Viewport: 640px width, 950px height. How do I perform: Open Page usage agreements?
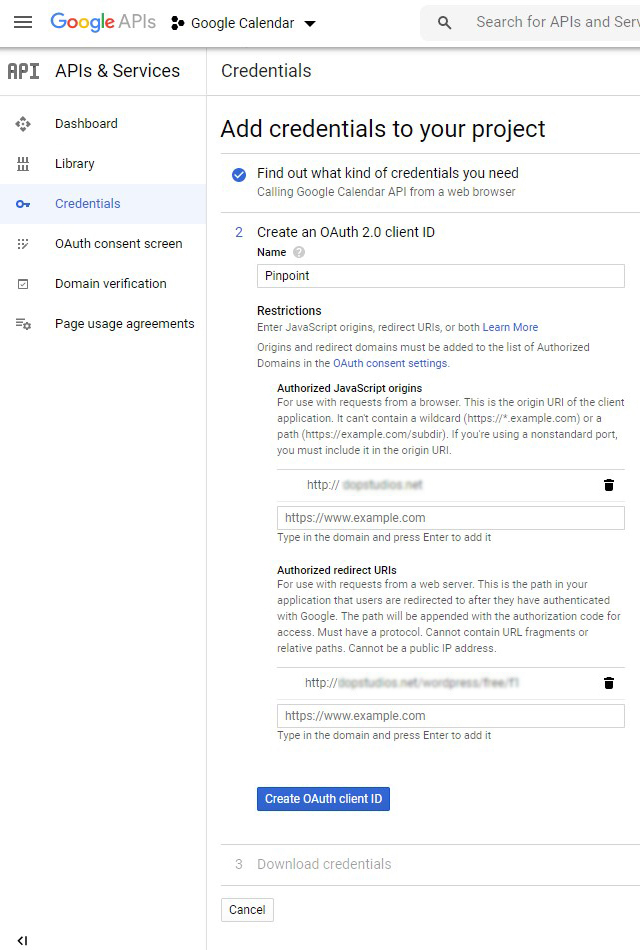[x=124, y=324]
